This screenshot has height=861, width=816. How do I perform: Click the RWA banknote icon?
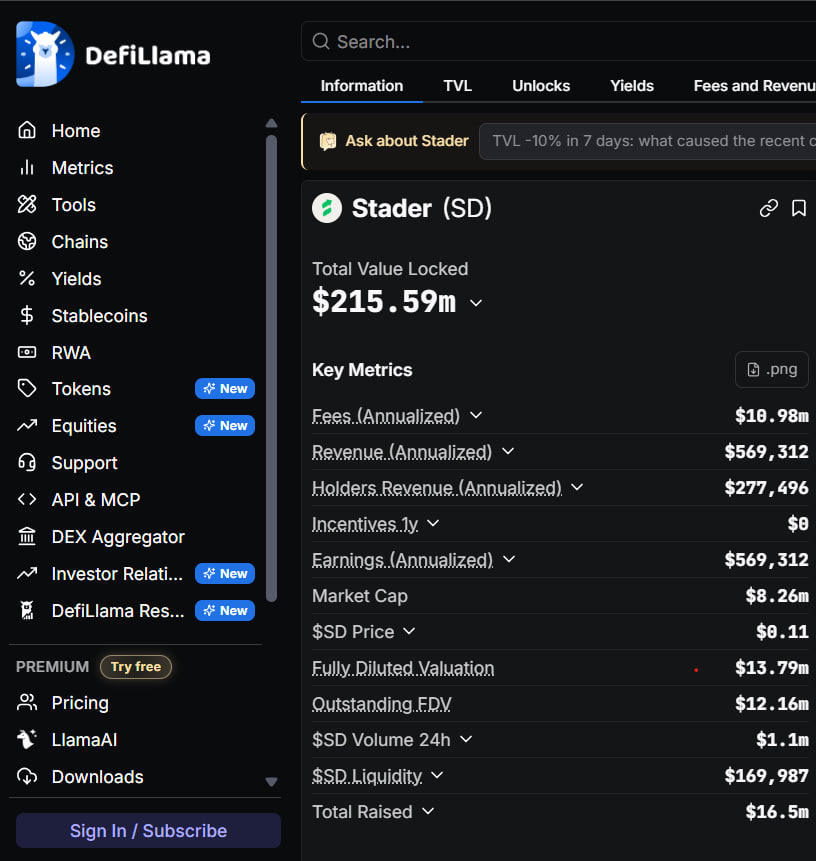tap(27, 352)
